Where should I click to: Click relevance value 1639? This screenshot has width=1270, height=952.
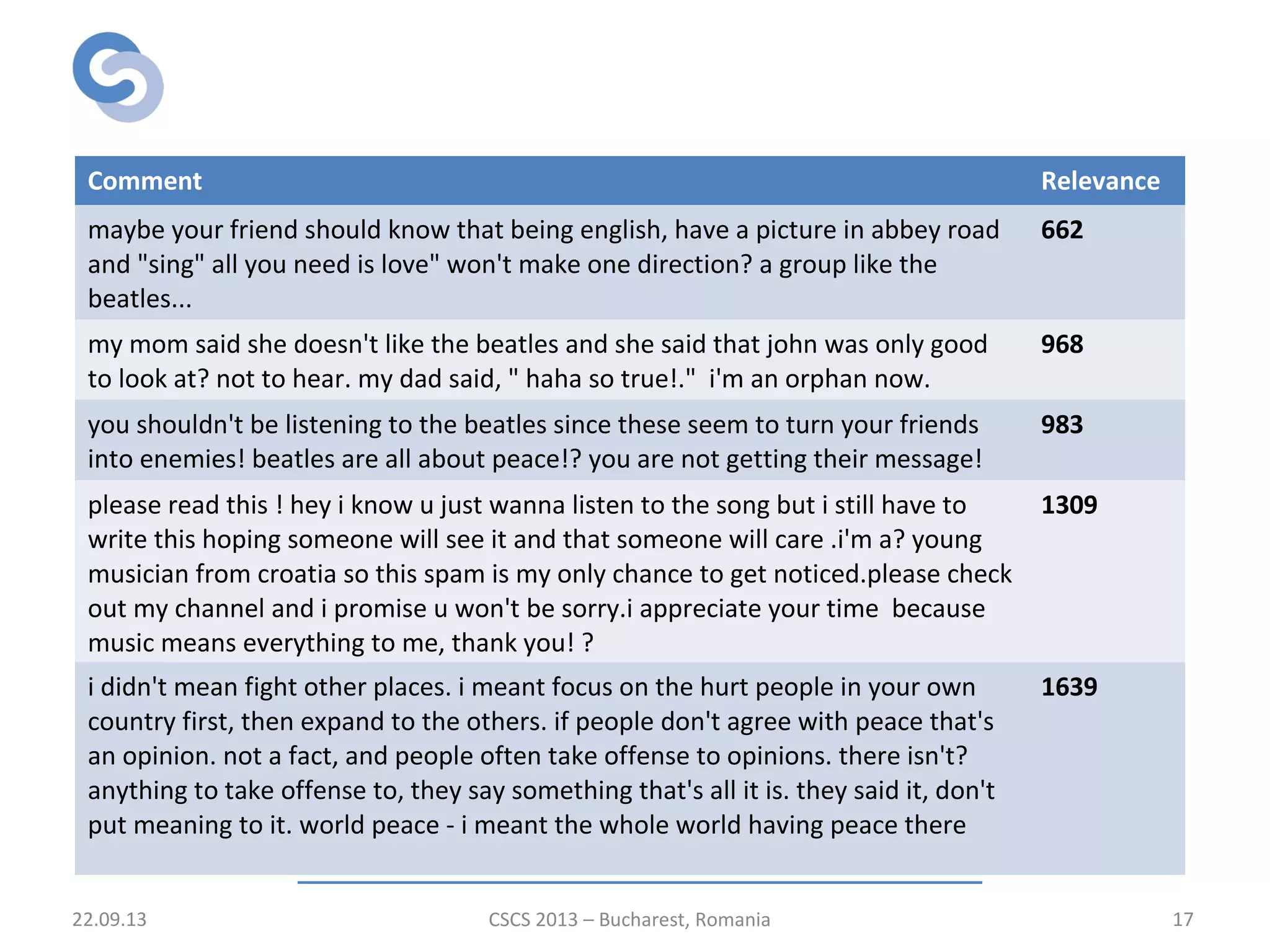coord(1068,687)
